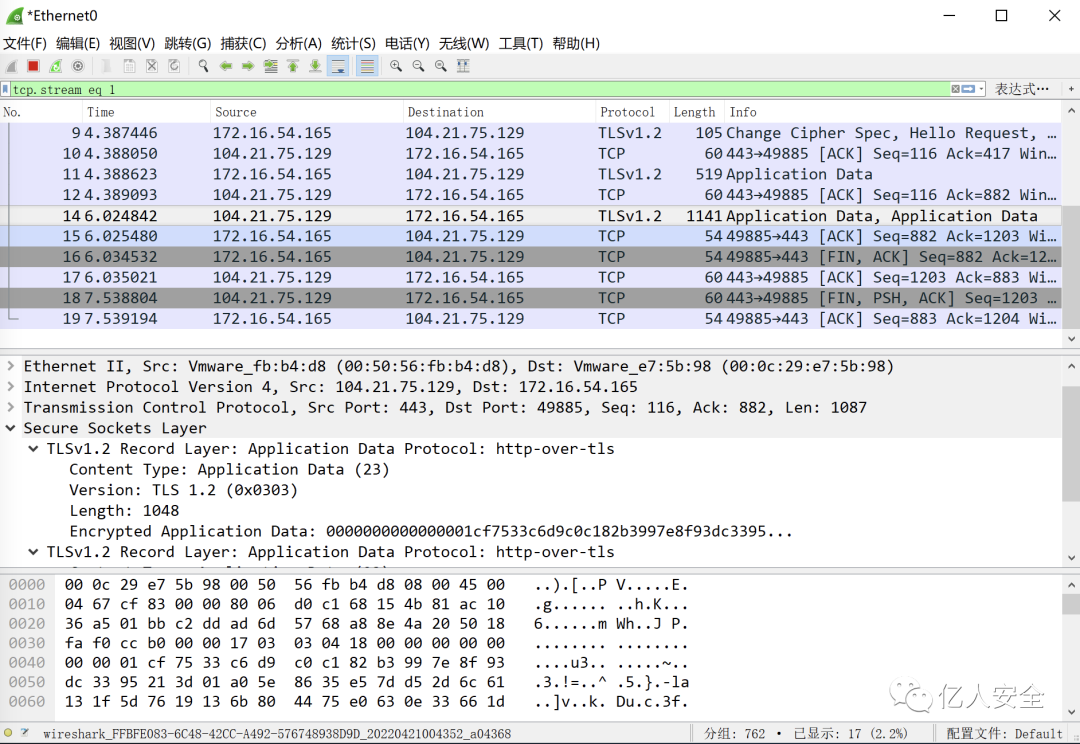Screen dimensions: 1080x744
Task: Collapse second TLSv1.2 Record Layer node
Action: 33,552
